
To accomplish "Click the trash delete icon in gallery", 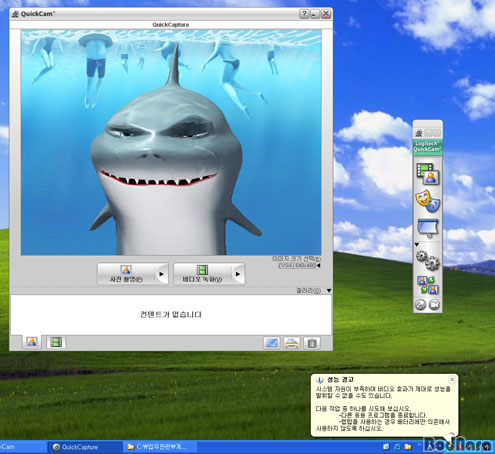I will pyautogui.click(x=312, y=343).
